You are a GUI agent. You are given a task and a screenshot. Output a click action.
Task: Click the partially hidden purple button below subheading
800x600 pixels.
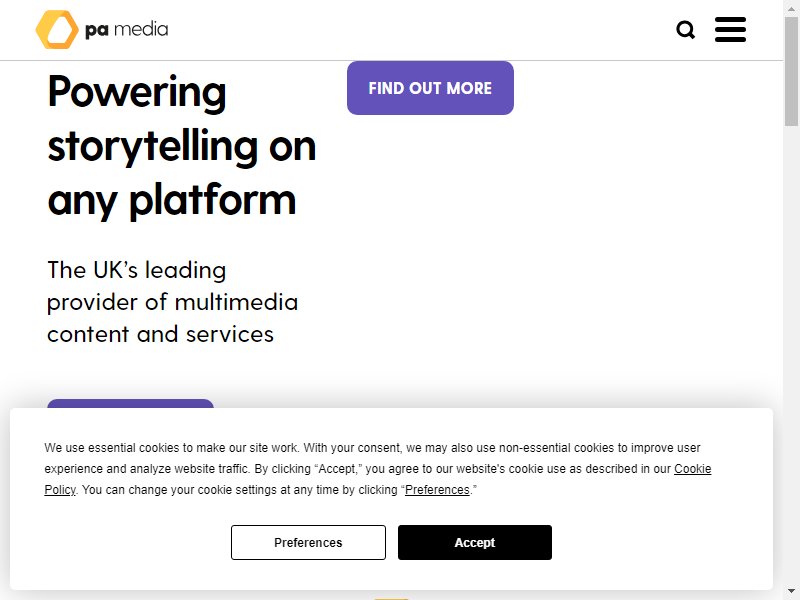130,404
